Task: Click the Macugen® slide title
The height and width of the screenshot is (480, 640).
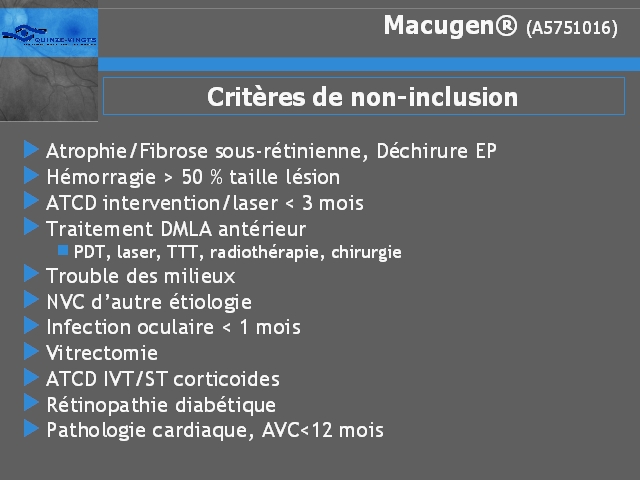Action: click(x=451, y=26)
